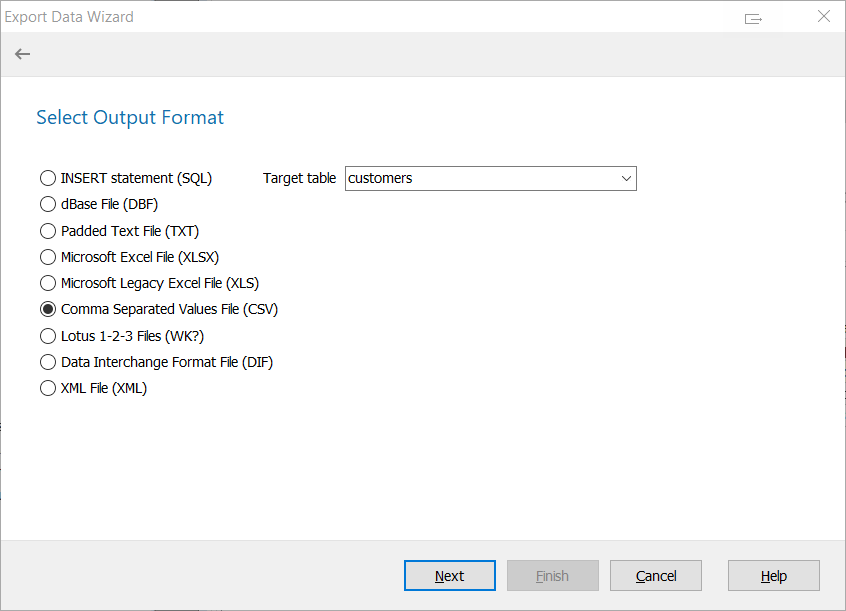
Task: Select Data Interchange Format File (DIF)
Action: coord(48,362)
